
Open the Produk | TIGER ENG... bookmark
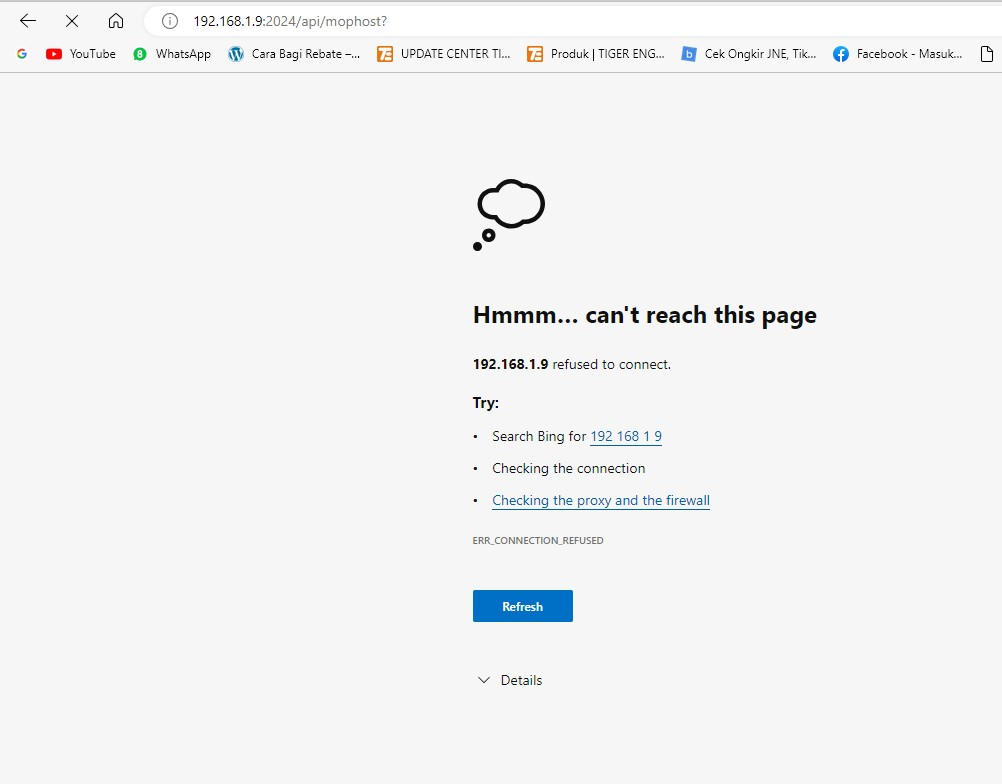(596, 54)
